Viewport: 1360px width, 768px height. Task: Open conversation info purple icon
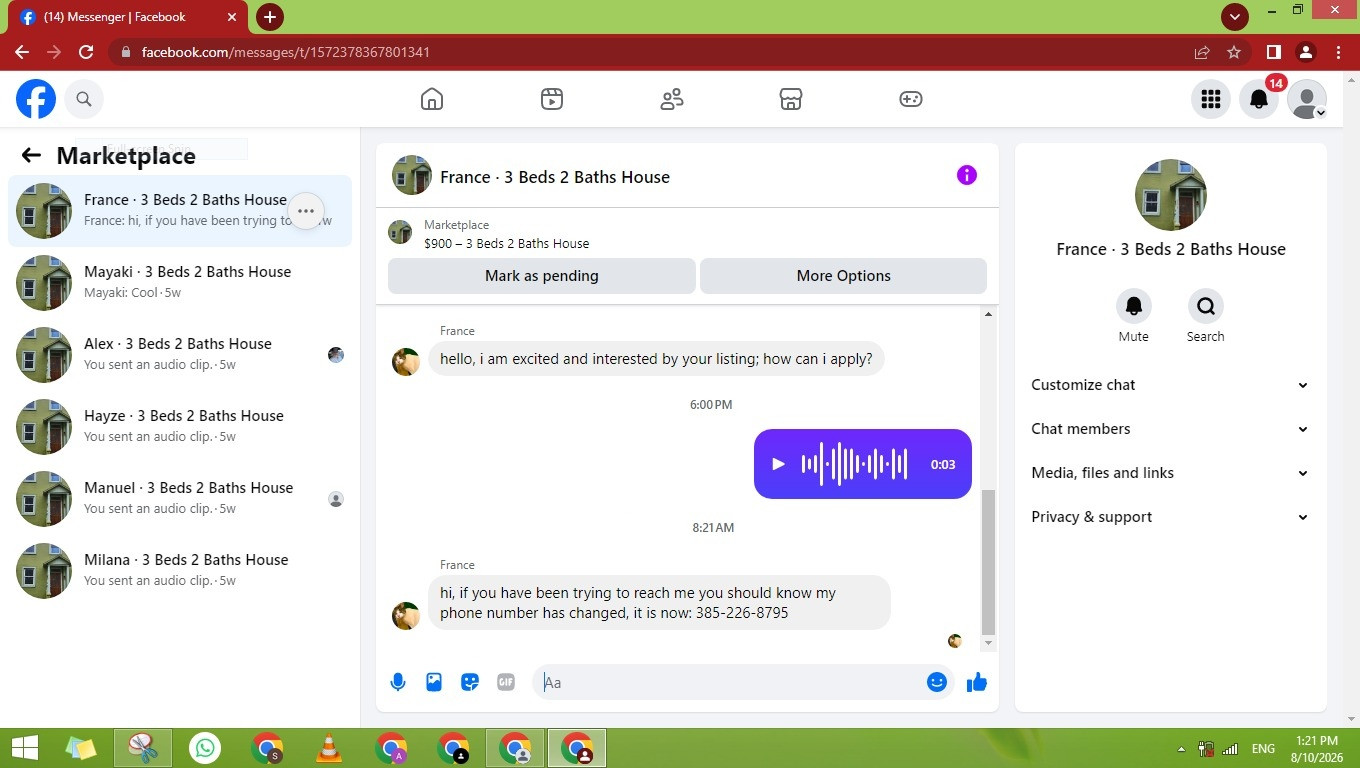point(967,175)
